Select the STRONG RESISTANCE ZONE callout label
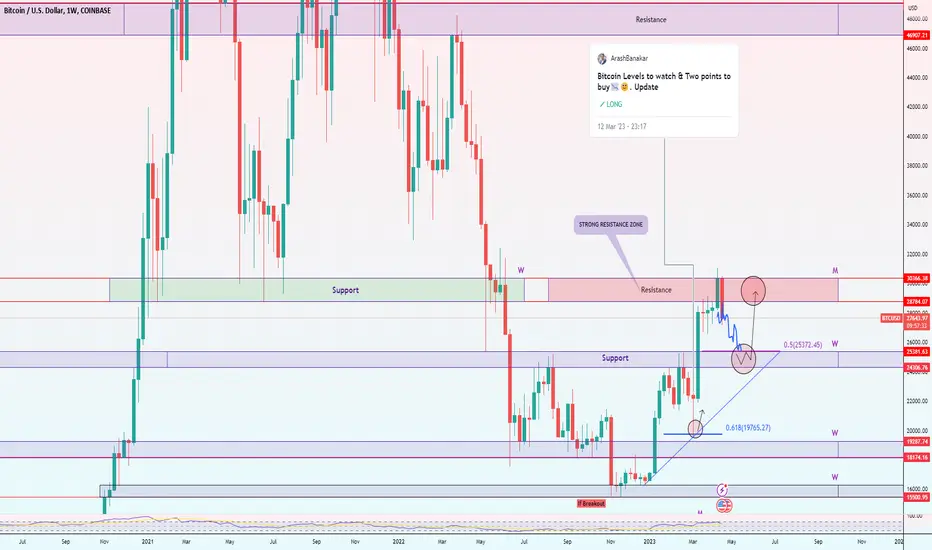Screen dimensions: 932x550 [x=610, y=225]
